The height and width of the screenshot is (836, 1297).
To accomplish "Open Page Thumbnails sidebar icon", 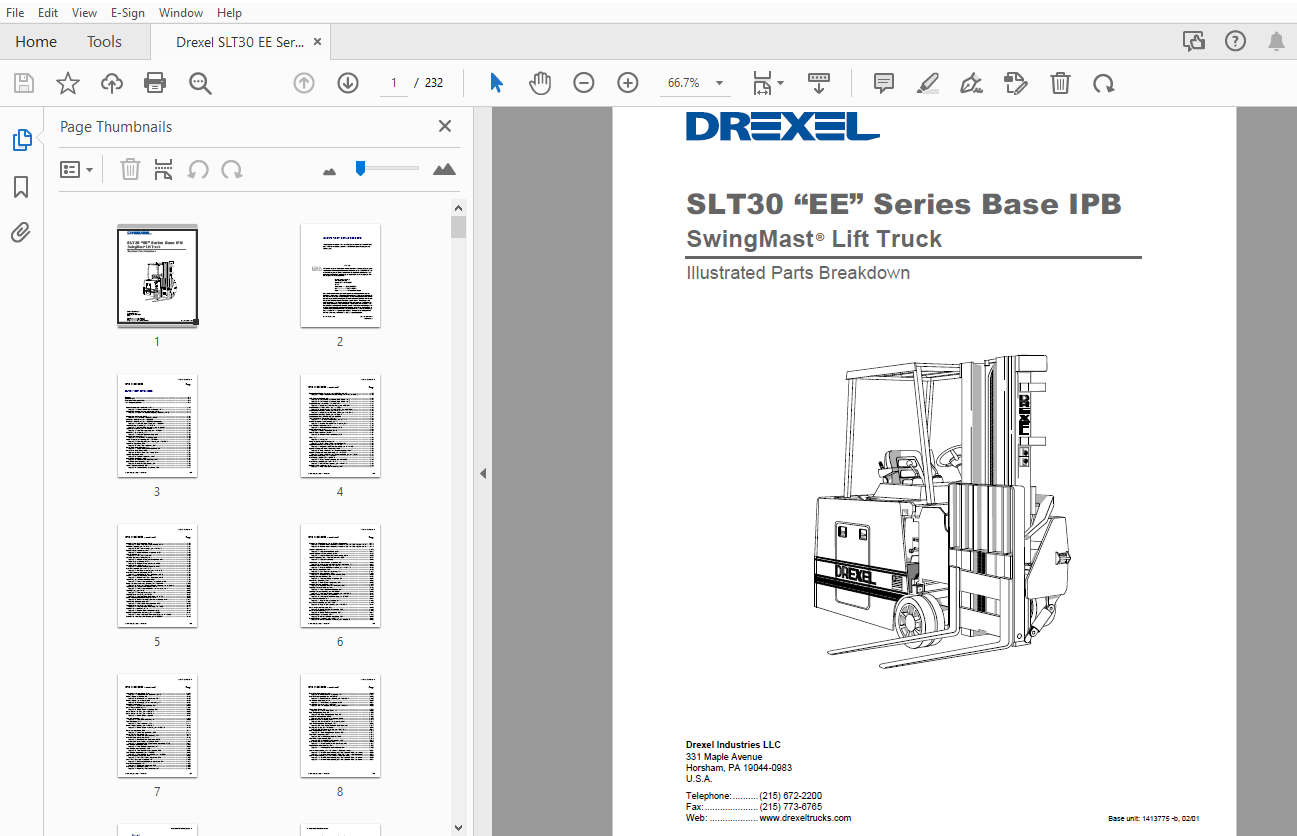I will (x=21, y=140).
